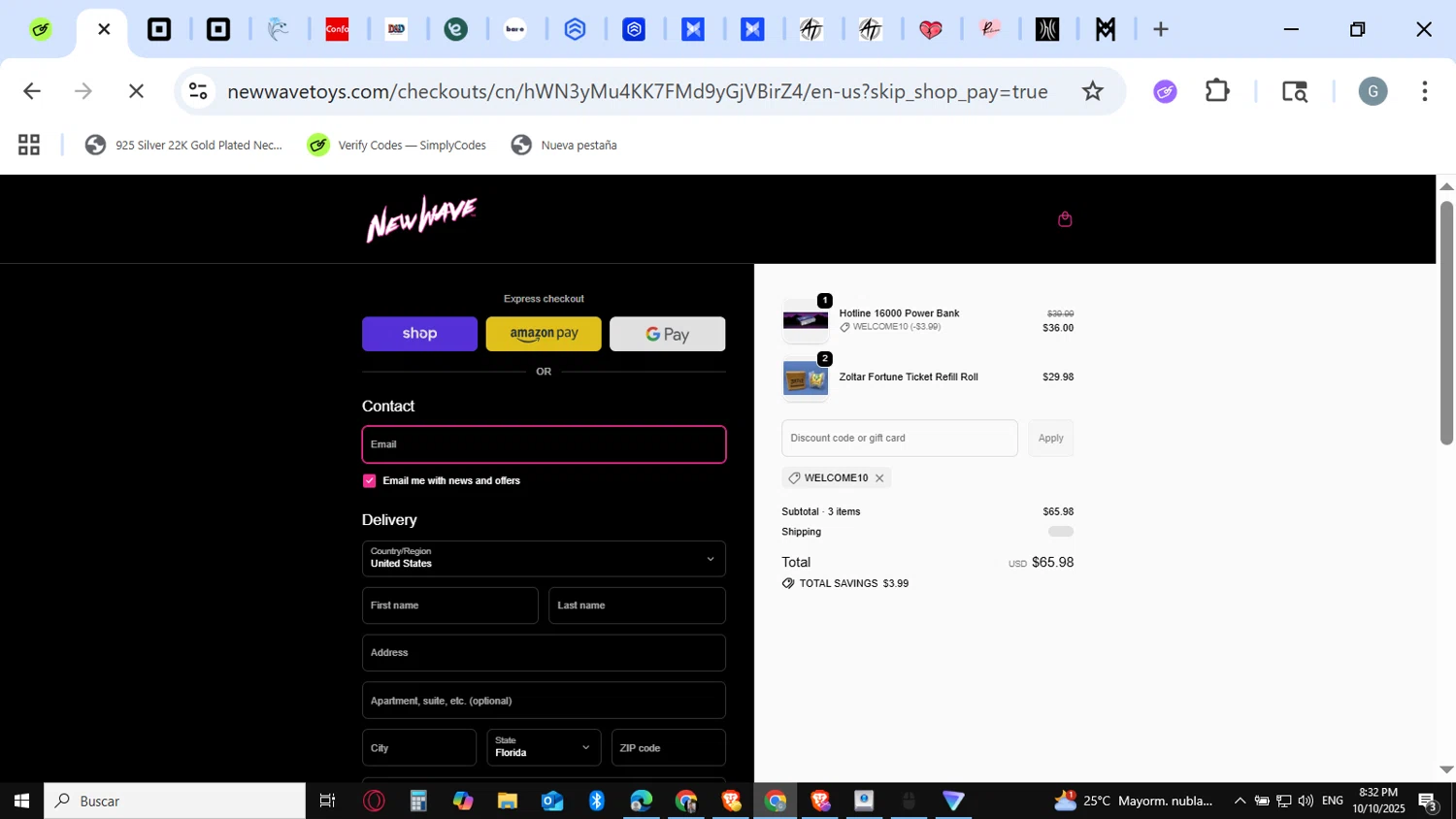Choose Amazon Pay express checkout

click(544, 334)
